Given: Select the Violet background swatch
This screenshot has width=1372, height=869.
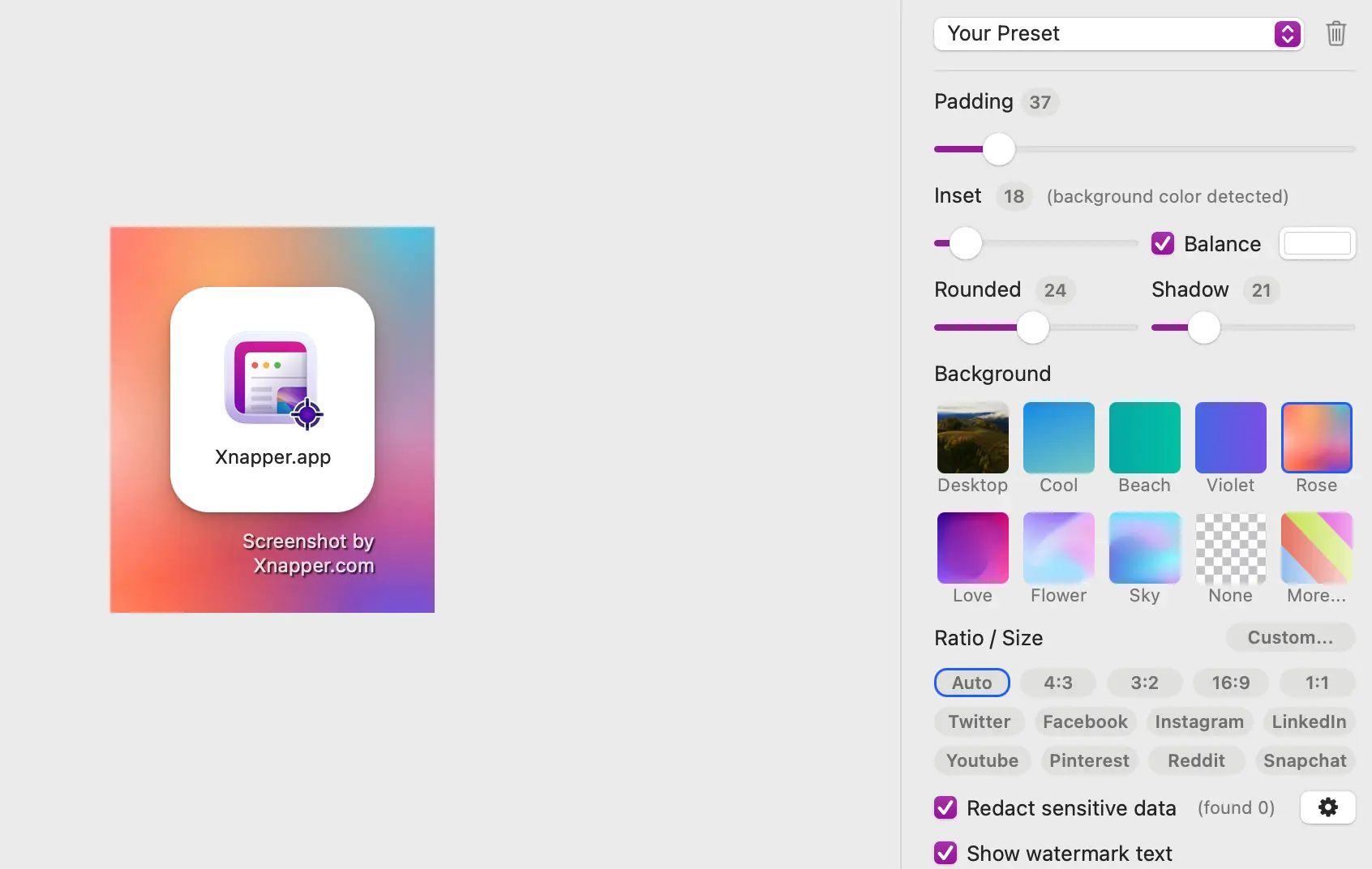Looking at the screenshot, I should [x=1230, y=438].
